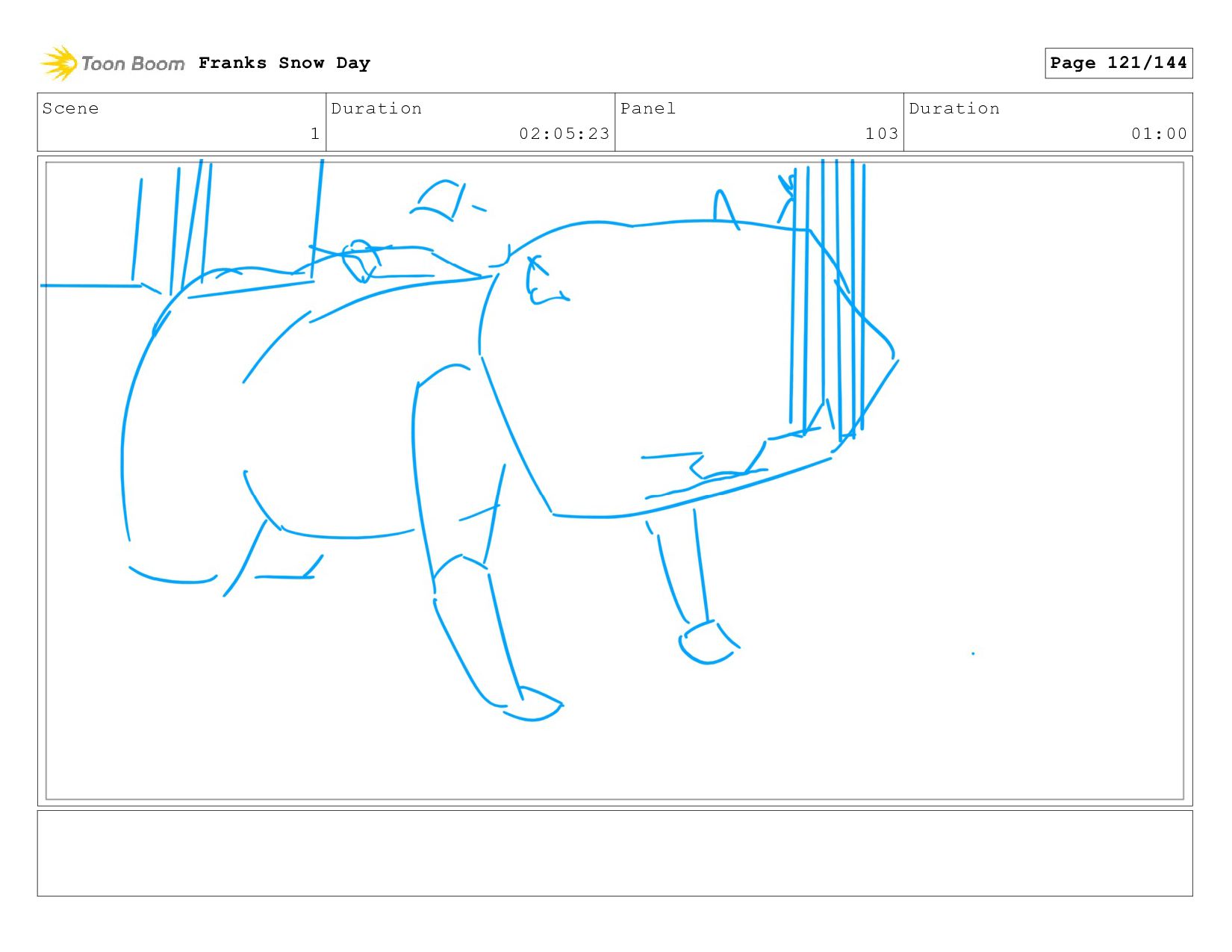Select the scene number value '1'
1232x952 pixels.
tap(315, 134)
